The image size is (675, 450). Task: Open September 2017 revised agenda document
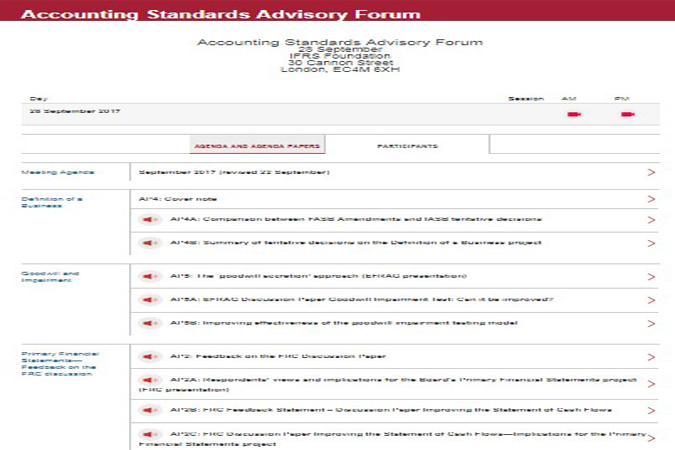234,172
